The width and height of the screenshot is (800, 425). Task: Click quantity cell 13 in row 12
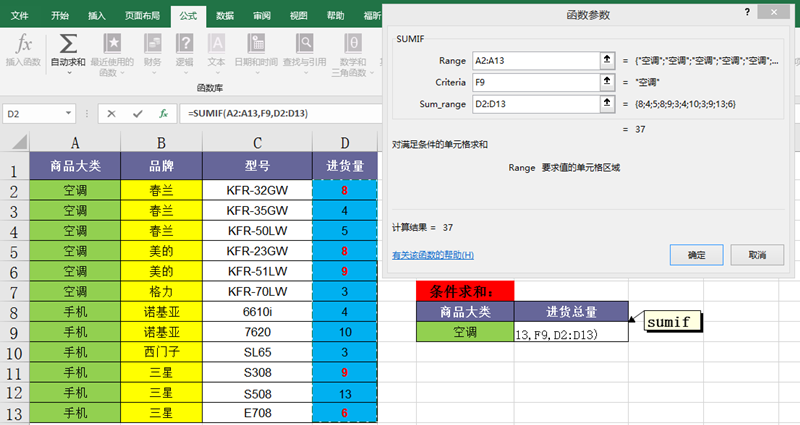click(x=345, y=393)
